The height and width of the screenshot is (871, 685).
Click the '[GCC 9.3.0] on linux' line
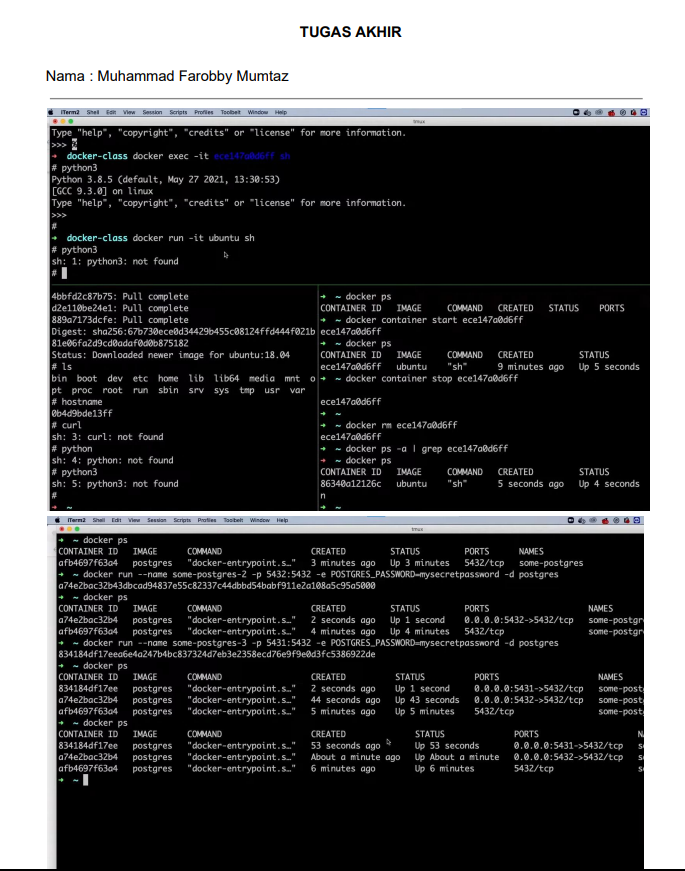tap(102, 191)
